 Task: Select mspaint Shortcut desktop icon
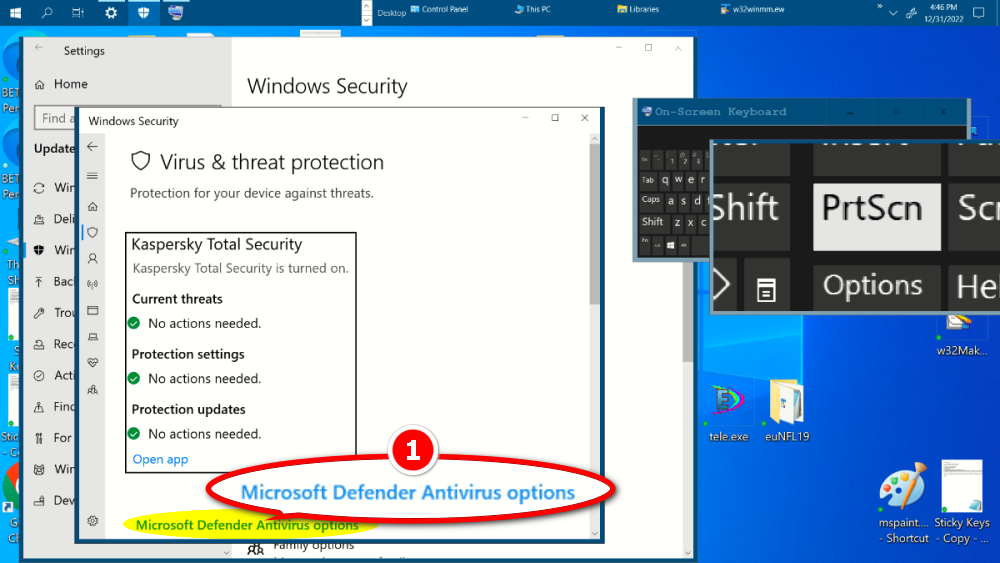[x=903, y=504]
